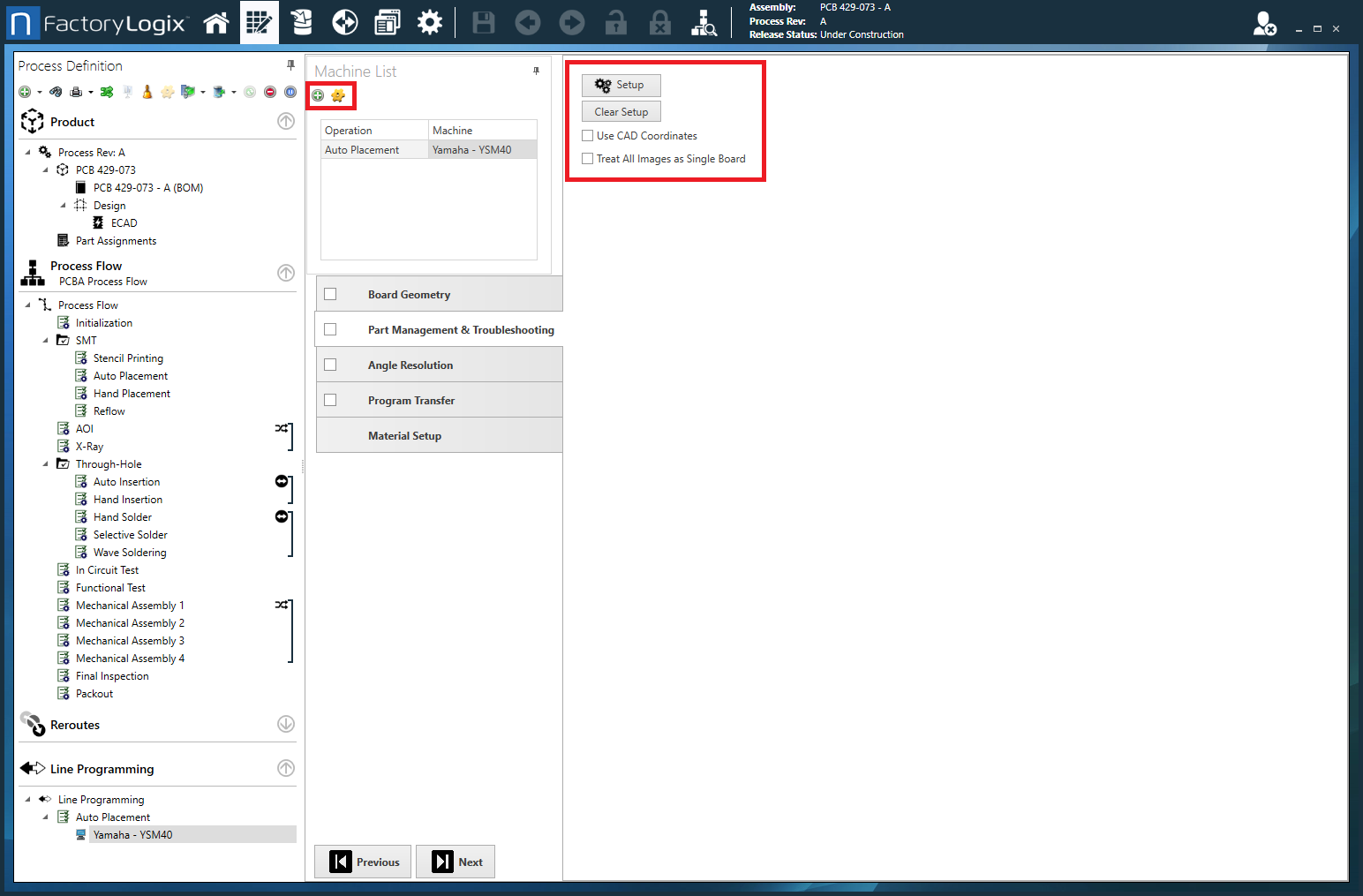Collapse the SMT process group

tap(46, 340)
